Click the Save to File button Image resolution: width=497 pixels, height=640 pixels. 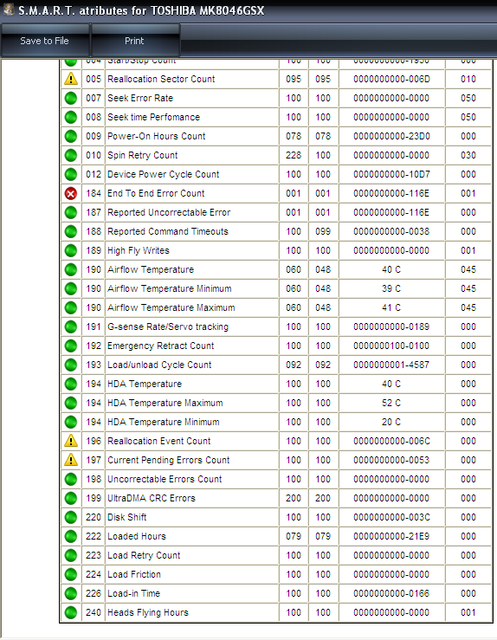pyautogui.click(x=45, y=40)
